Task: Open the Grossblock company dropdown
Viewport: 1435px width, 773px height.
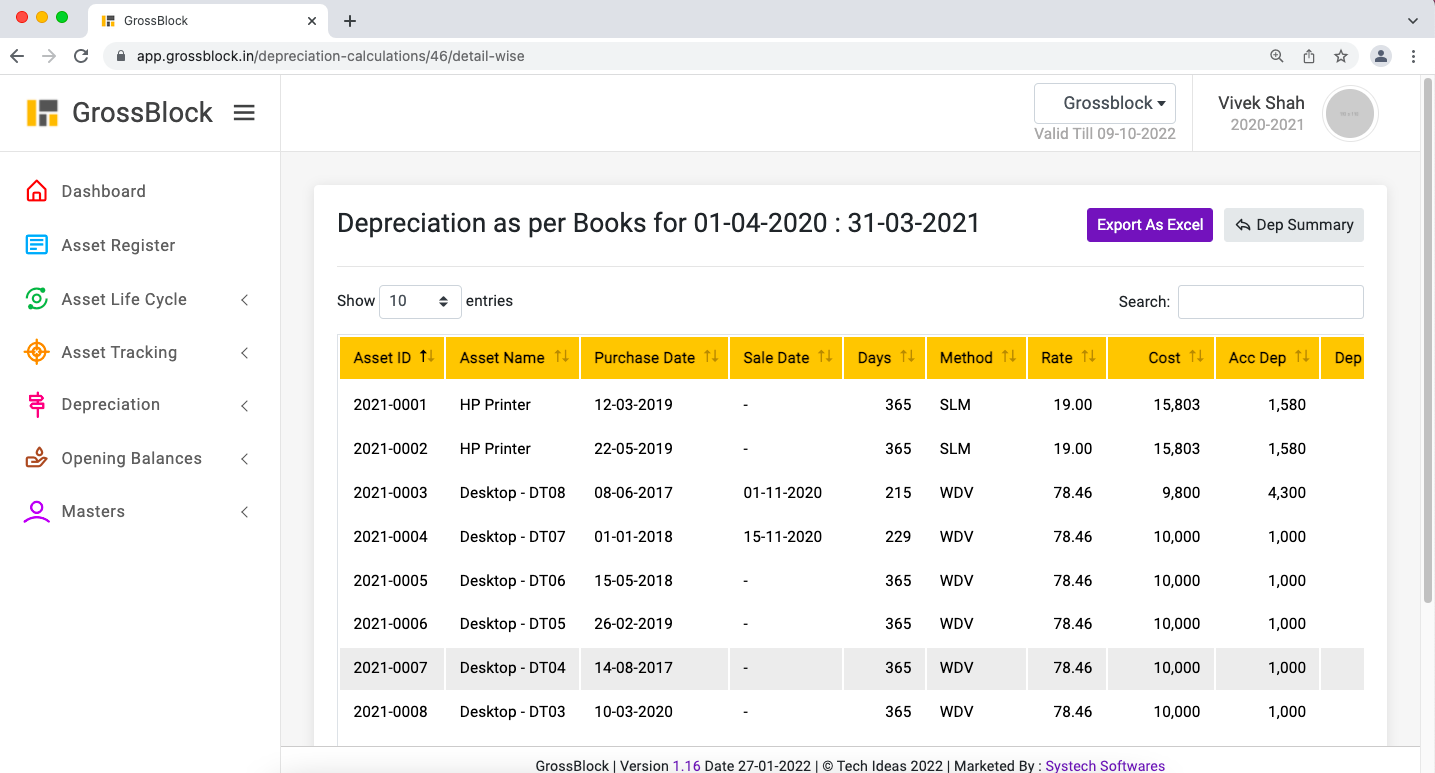Action: (x=1105, y=103)
